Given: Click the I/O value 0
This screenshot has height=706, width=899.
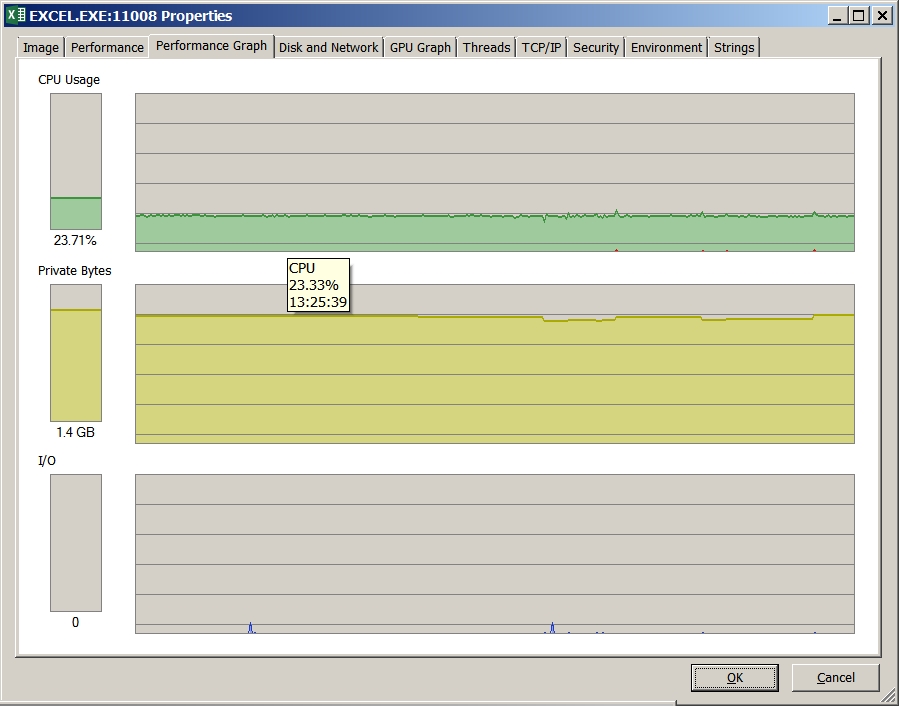Looking at the screenshot, I should click(75, 622).
